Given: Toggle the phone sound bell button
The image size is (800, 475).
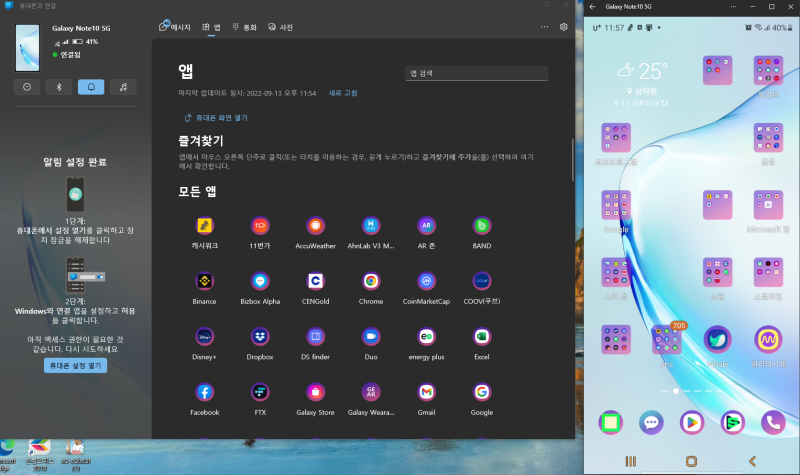Looking at the screenshot, I should (x=91, y=87).
